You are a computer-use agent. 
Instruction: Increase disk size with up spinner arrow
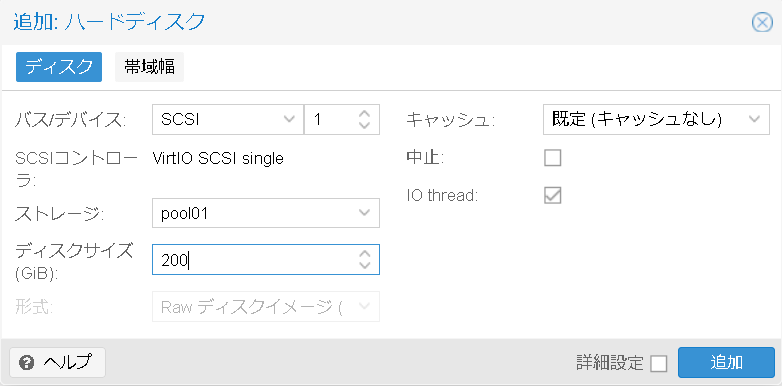[x=365, y=253]
